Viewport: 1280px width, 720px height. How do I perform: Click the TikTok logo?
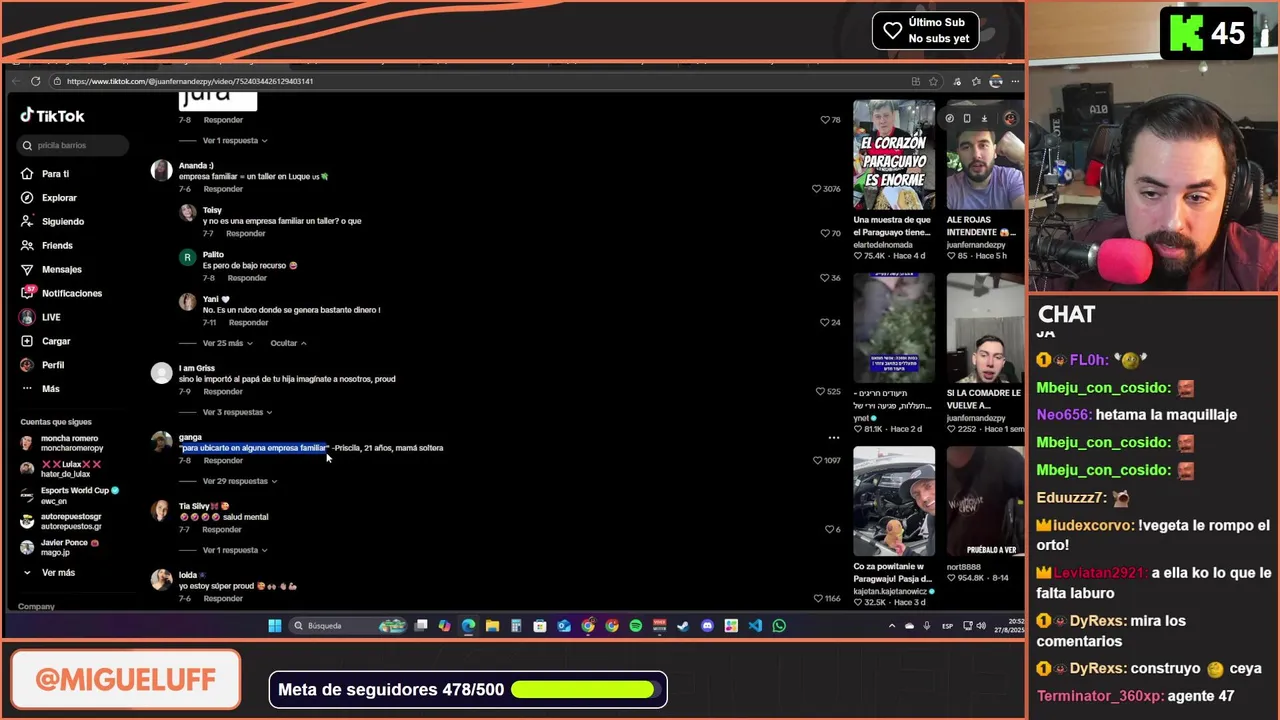(x=52, y=116)
